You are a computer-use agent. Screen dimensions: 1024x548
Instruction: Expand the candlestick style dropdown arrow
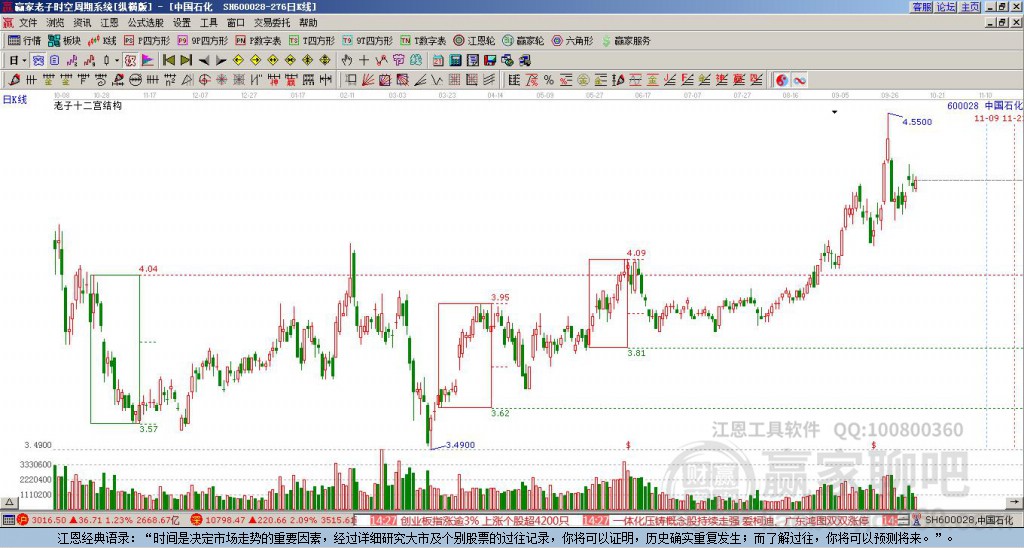117,60
